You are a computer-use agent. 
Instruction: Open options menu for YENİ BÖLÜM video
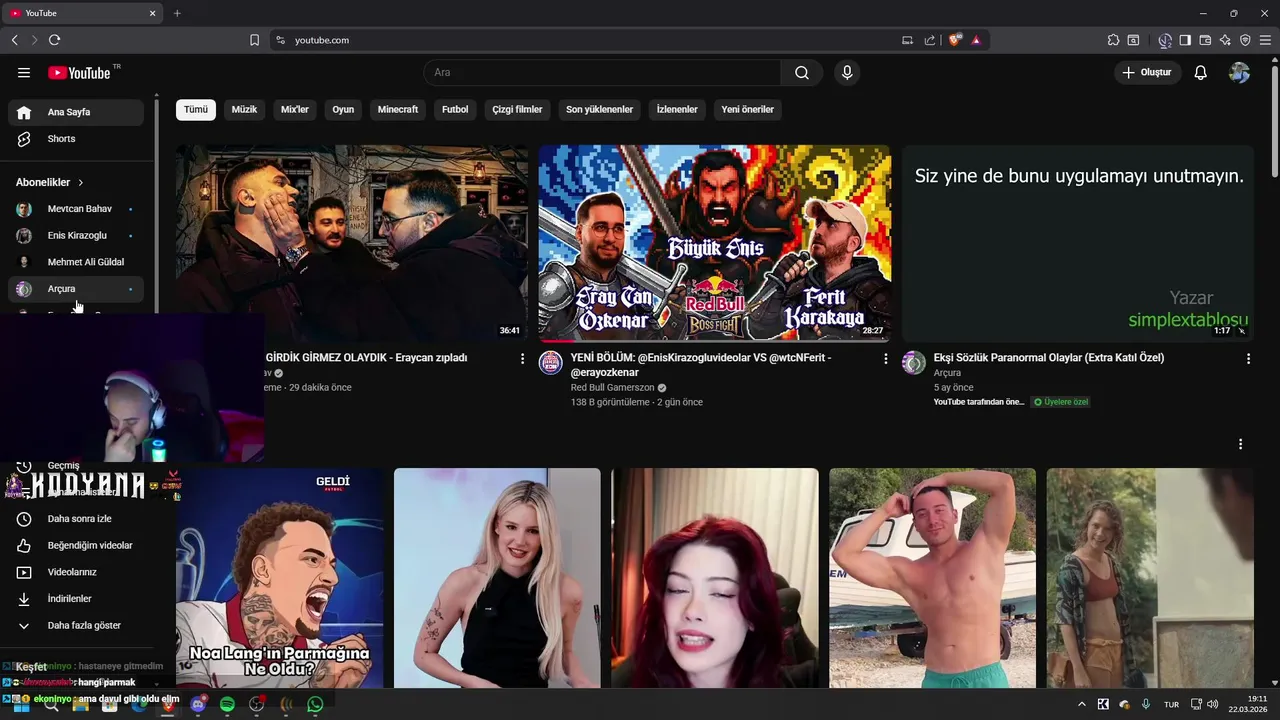[885, 358]
